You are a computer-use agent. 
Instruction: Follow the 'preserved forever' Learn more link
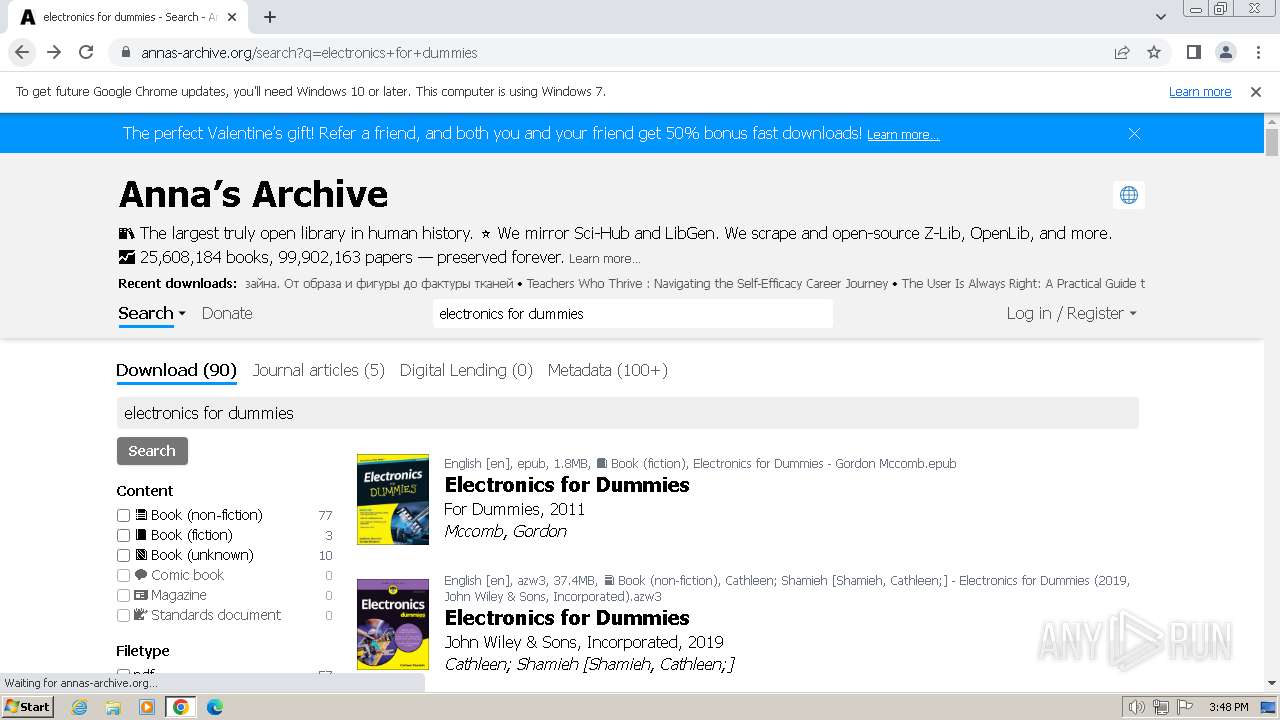click(604, 259)
